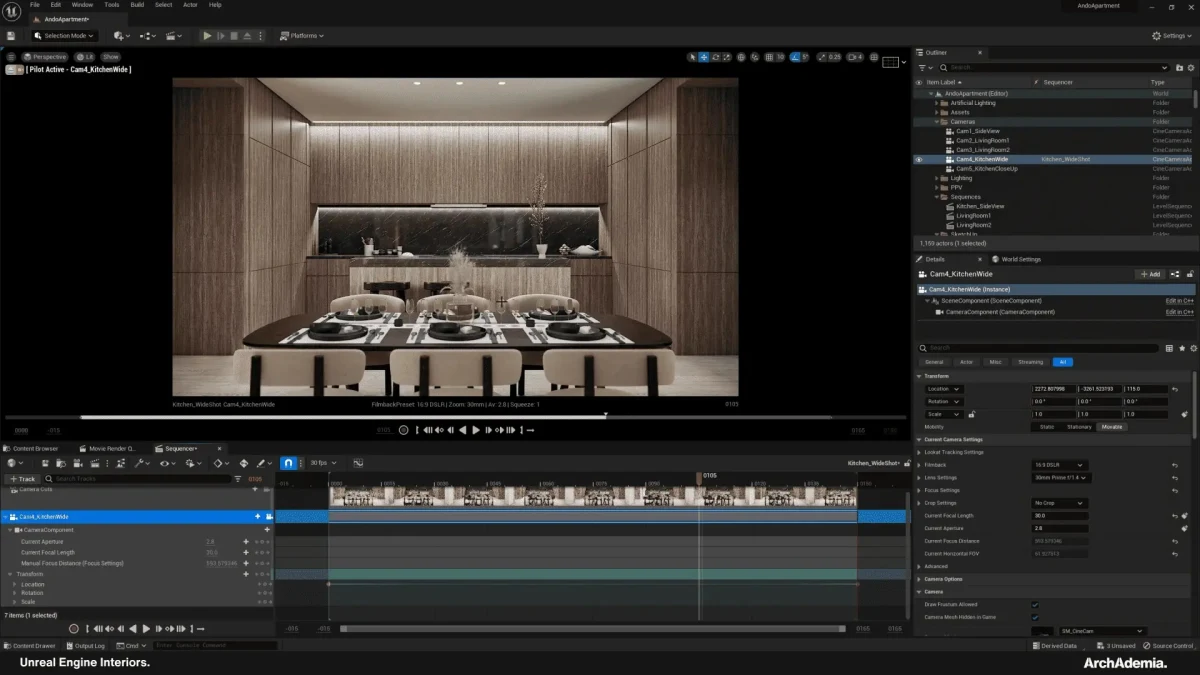Open the Content Drawer
This screenshot has width=1200, height=675.
click(x=30, y=646)
